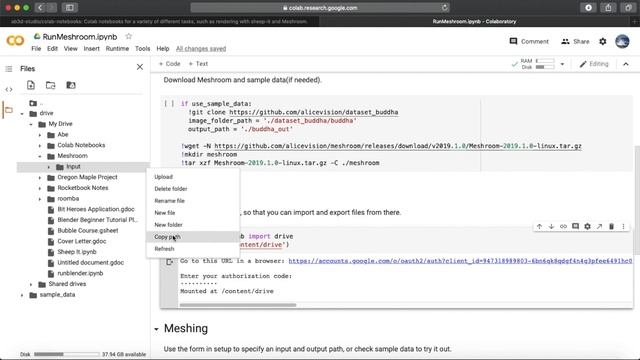Image resolution: width=640 pixels, height=360 pixels.
Task: Expand the sample_data folder
Action: [22, 295]
